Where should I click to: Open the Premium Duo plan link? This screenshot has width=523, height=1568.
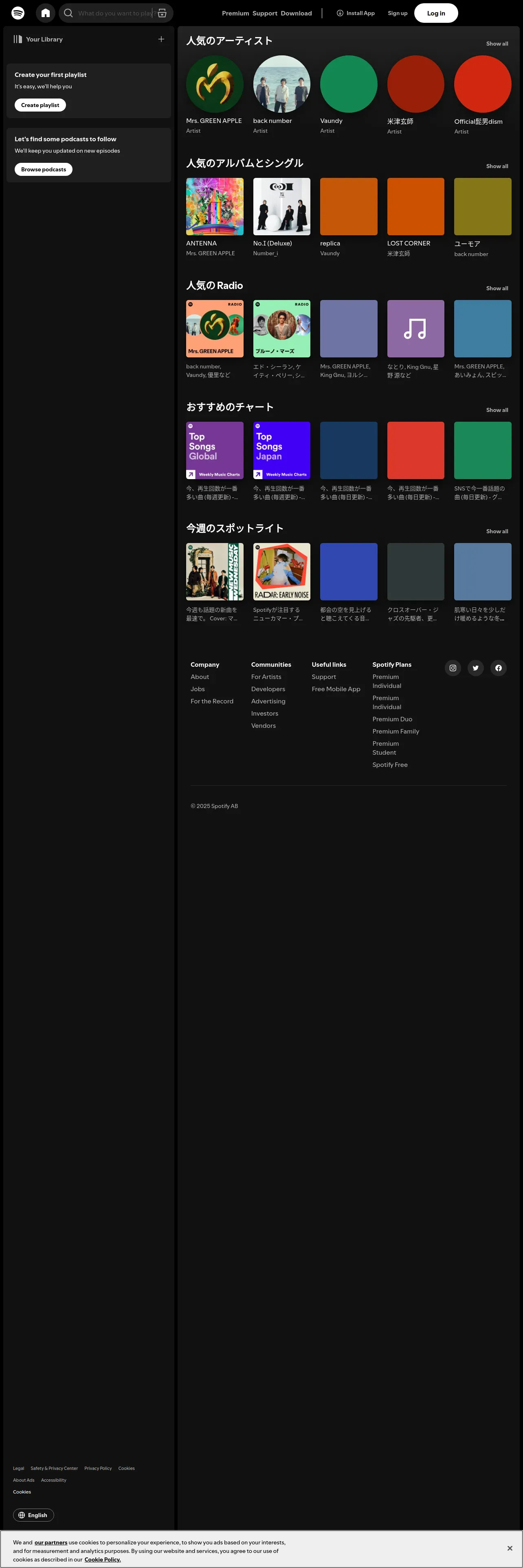click(x=392, y=719)
